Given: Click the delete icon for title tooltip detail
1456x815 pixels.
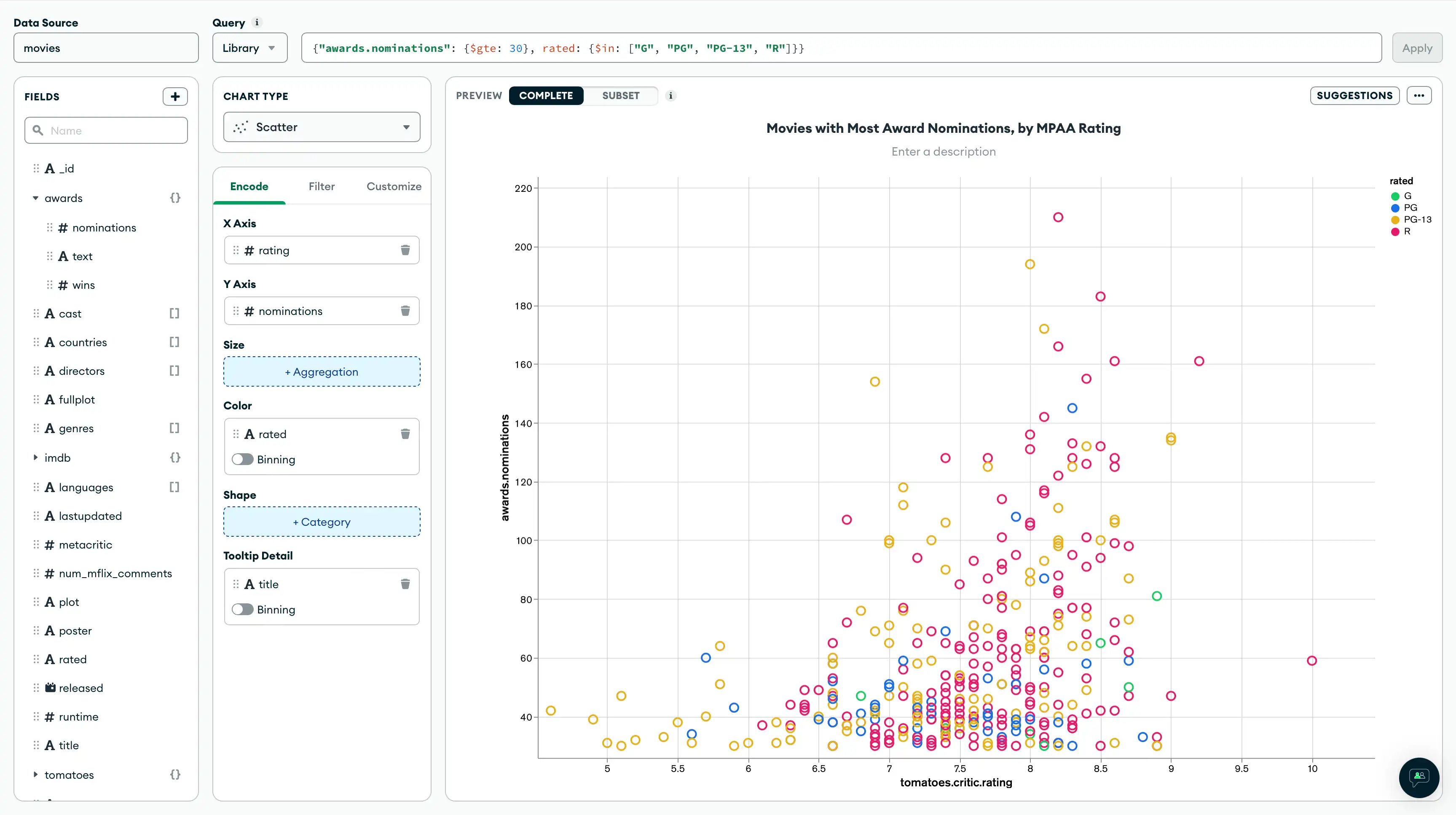Looking at the screenshot, I should point(405,584).
